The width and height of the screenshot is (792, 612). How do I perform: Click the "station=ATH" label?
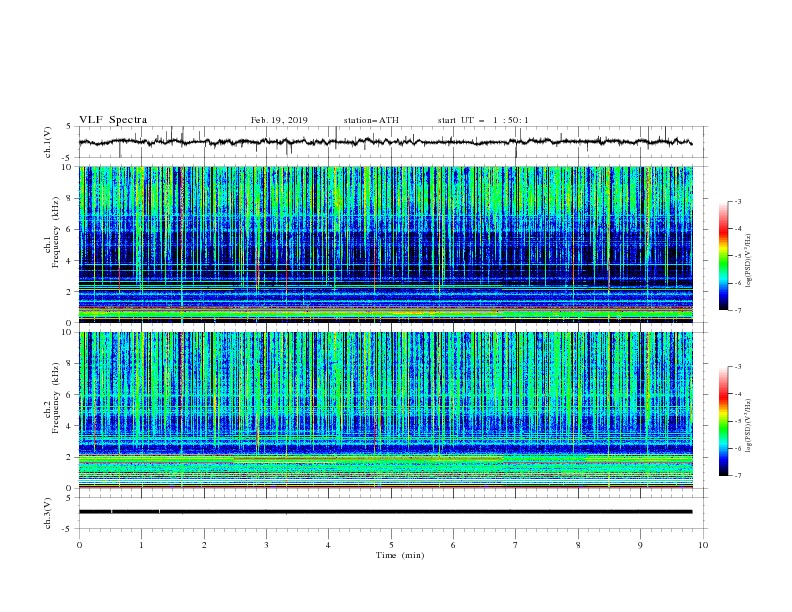pyautogui.click(x=371, y=120)
